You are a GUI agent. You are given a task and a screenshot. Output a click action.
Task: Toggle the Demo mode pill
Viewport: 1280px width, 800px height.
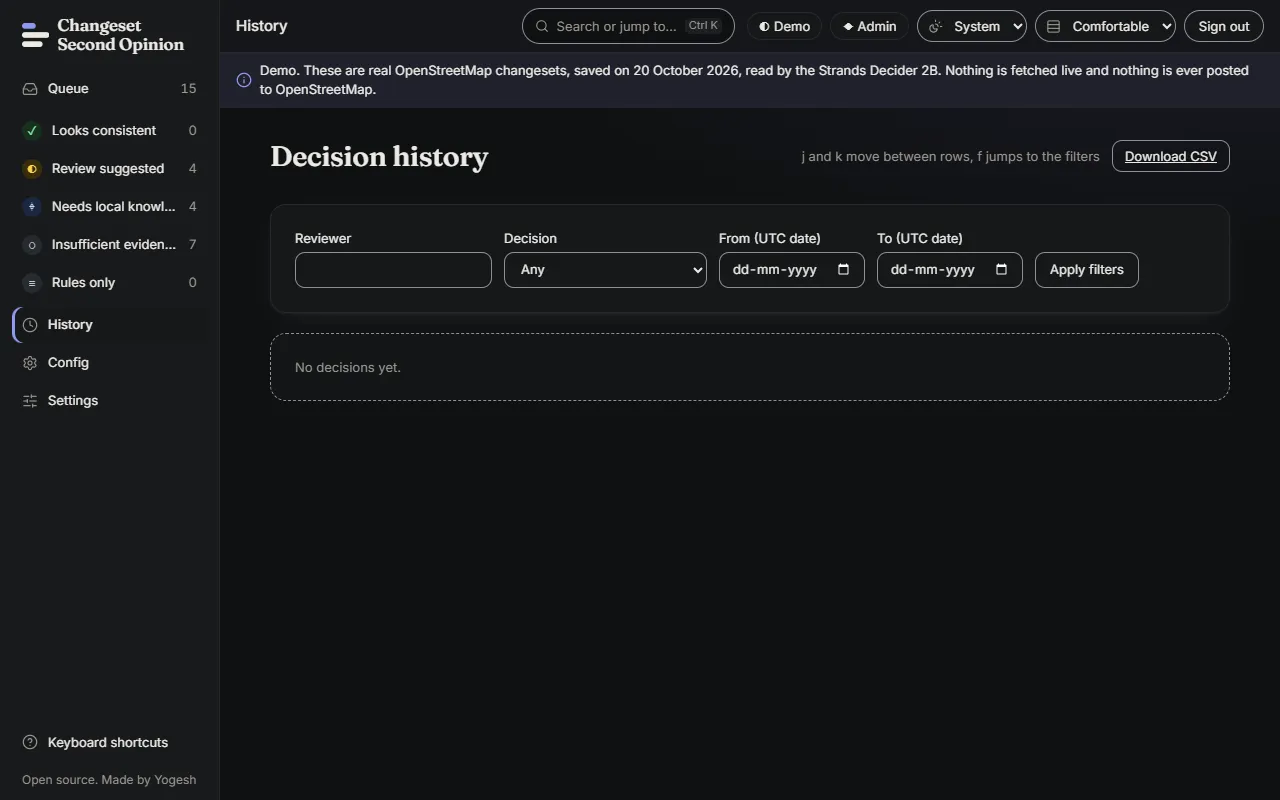pyautogui.click(x=784, y=27)
